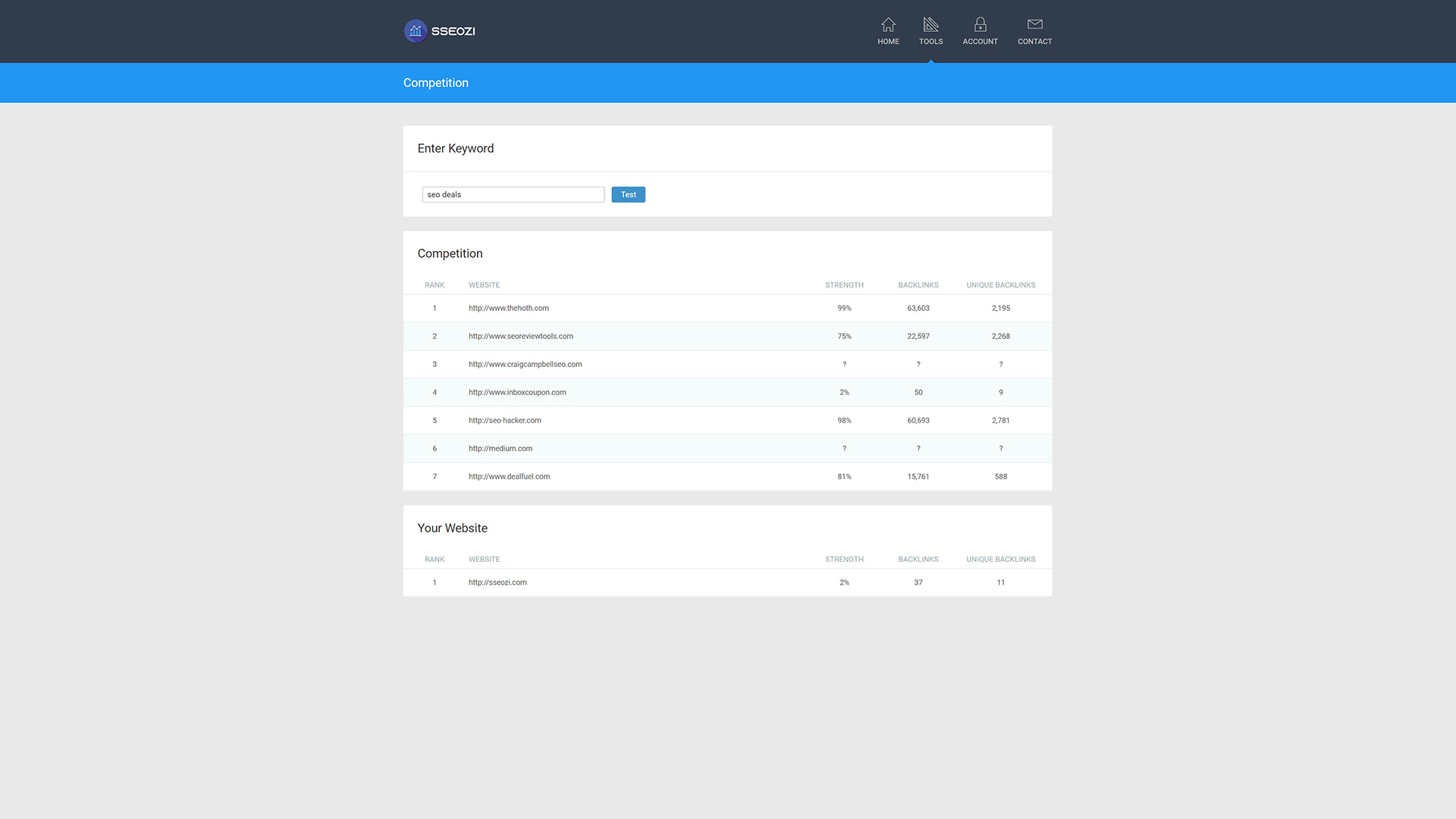Open http://seo-hacker.com link
1456x819 pixels.
click(x=505, y=421)
